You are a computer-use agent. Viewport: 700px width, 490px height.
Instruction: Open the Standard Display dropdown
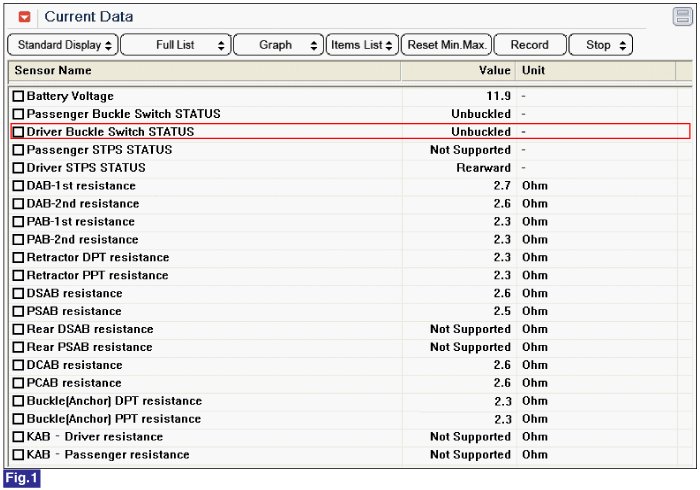(63, 45)
